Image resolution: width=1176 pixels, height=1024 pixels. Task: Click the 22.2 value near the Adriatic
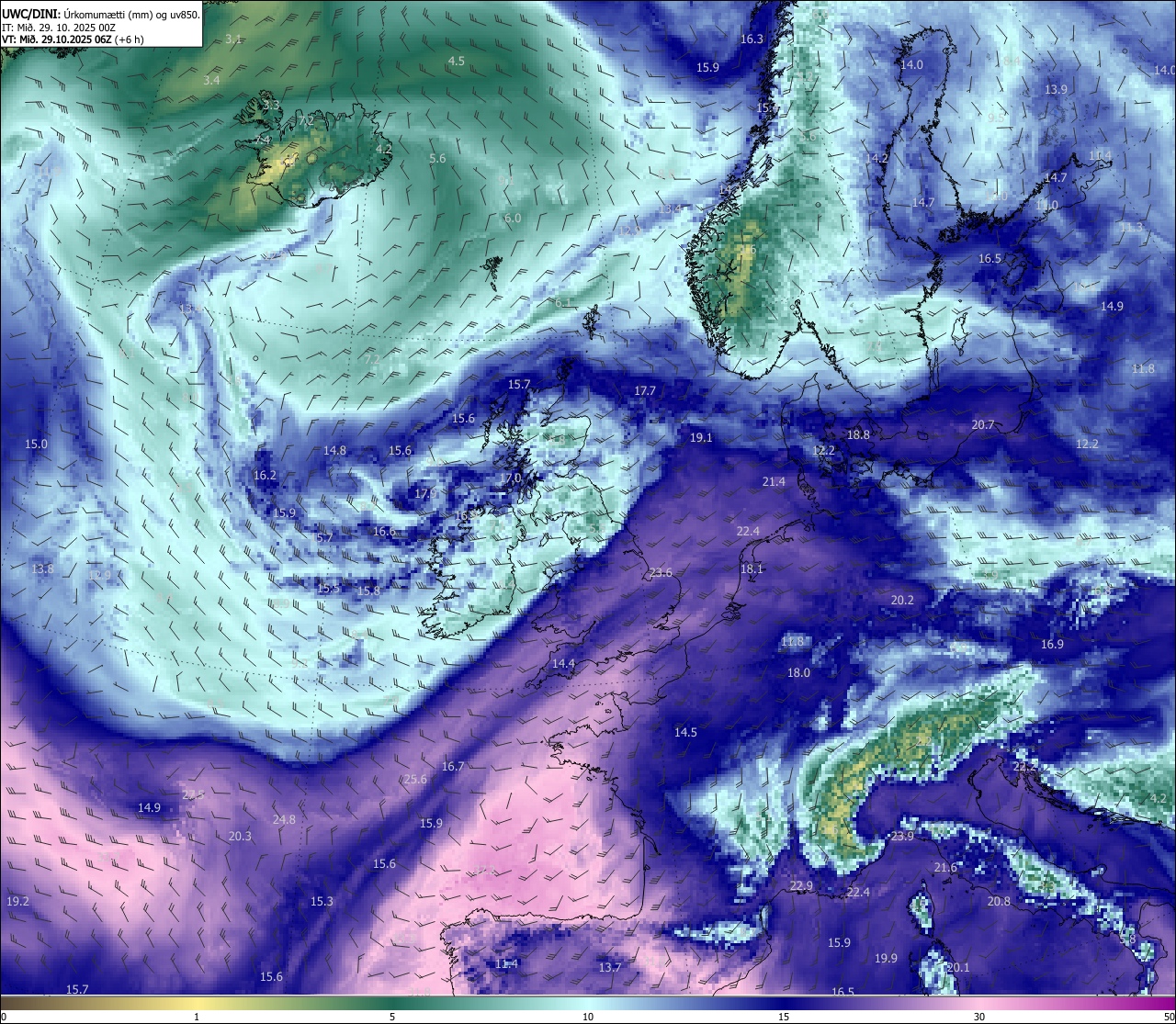(1024, 766)
